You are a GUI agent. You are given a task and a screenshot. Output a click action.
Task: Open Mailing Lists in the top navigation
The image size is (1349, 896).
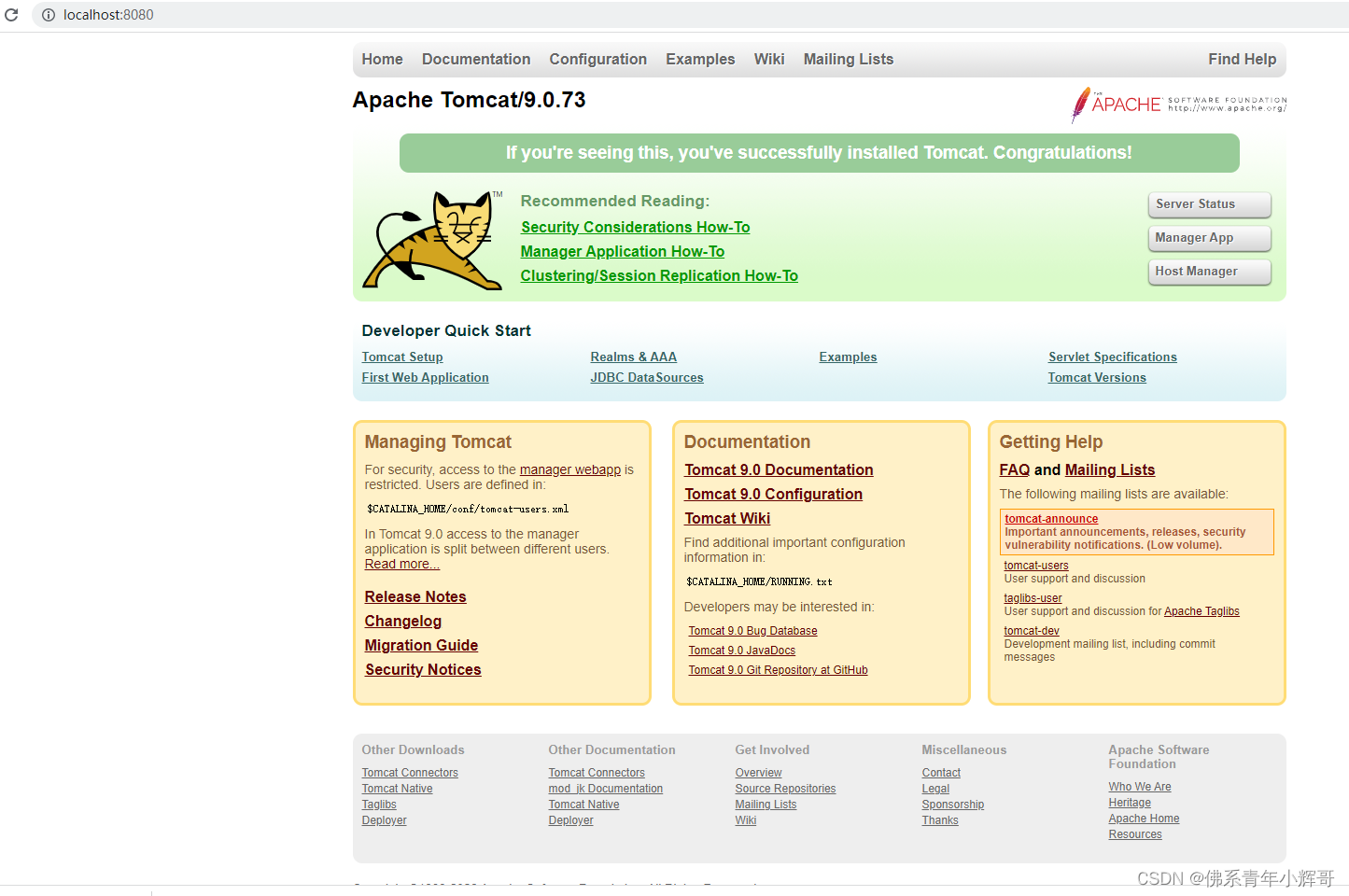(849, 59)
